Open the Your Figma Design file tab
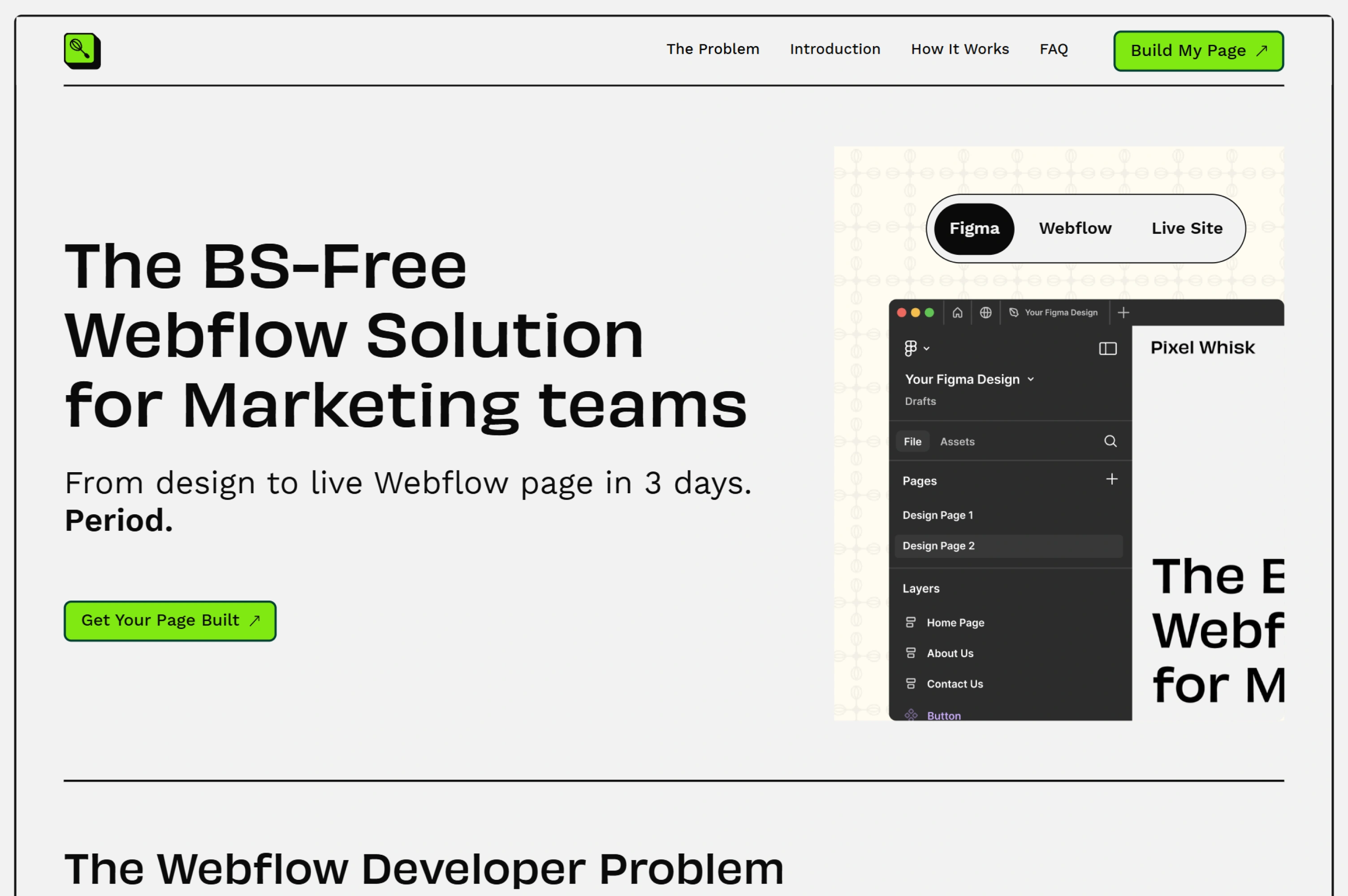The image size is (1348, 896). coord(1054,313)
